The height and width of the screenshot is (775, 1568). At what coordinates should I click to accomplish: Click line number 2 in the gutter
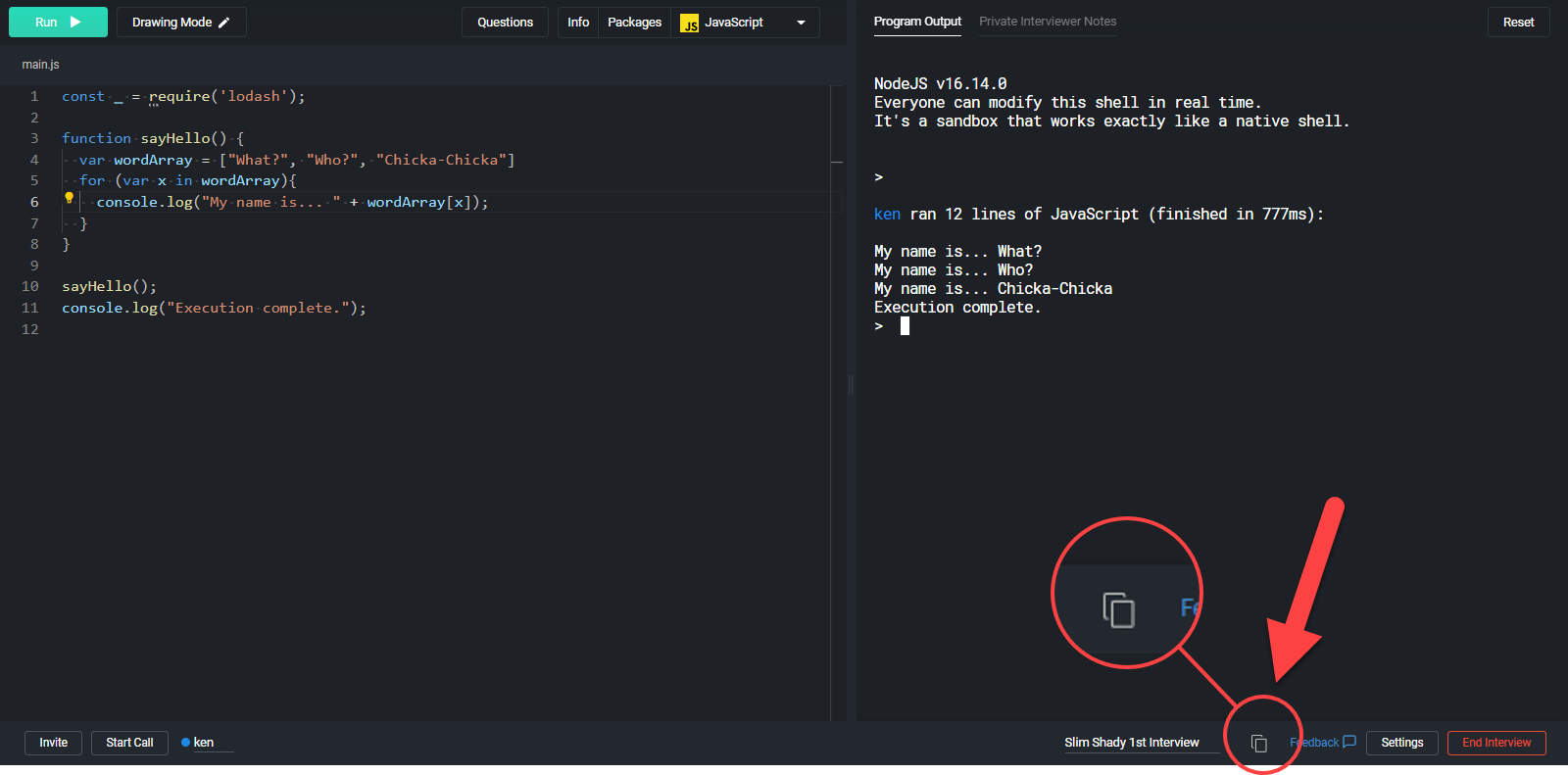click(x=34, y=118)
